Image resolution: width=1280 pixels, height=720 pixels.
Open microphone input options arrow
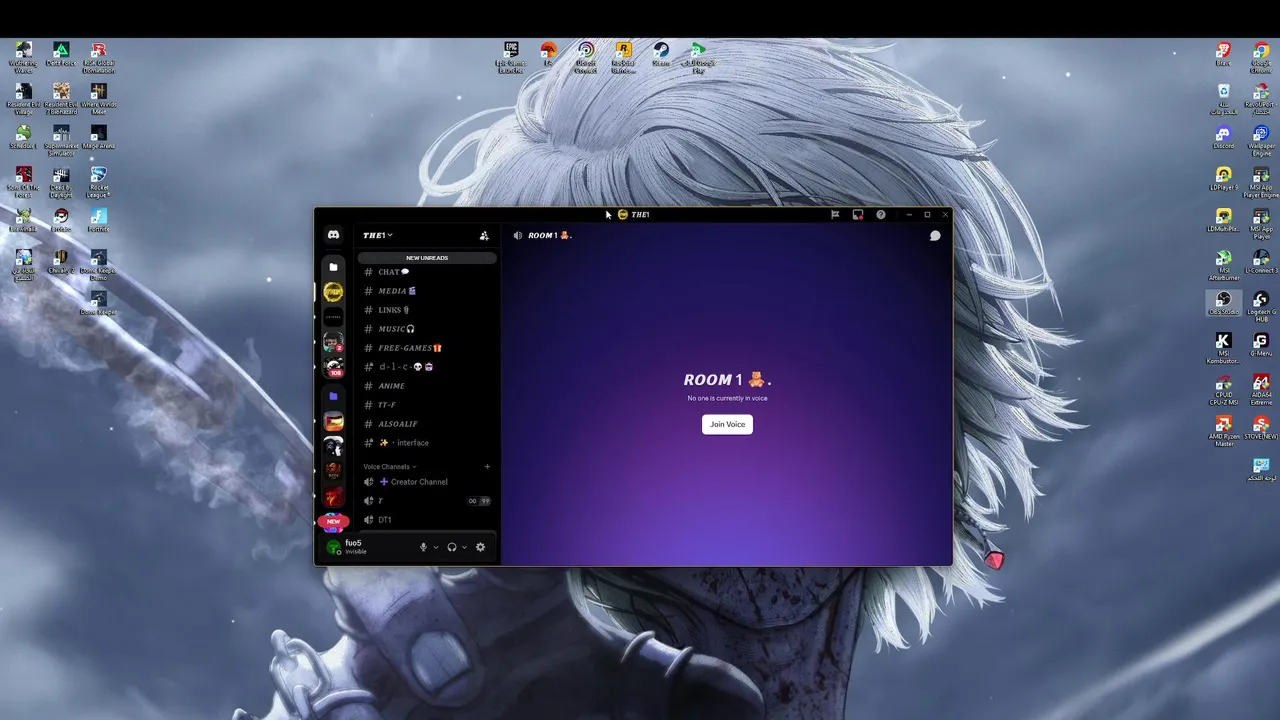tap(436, 547)
